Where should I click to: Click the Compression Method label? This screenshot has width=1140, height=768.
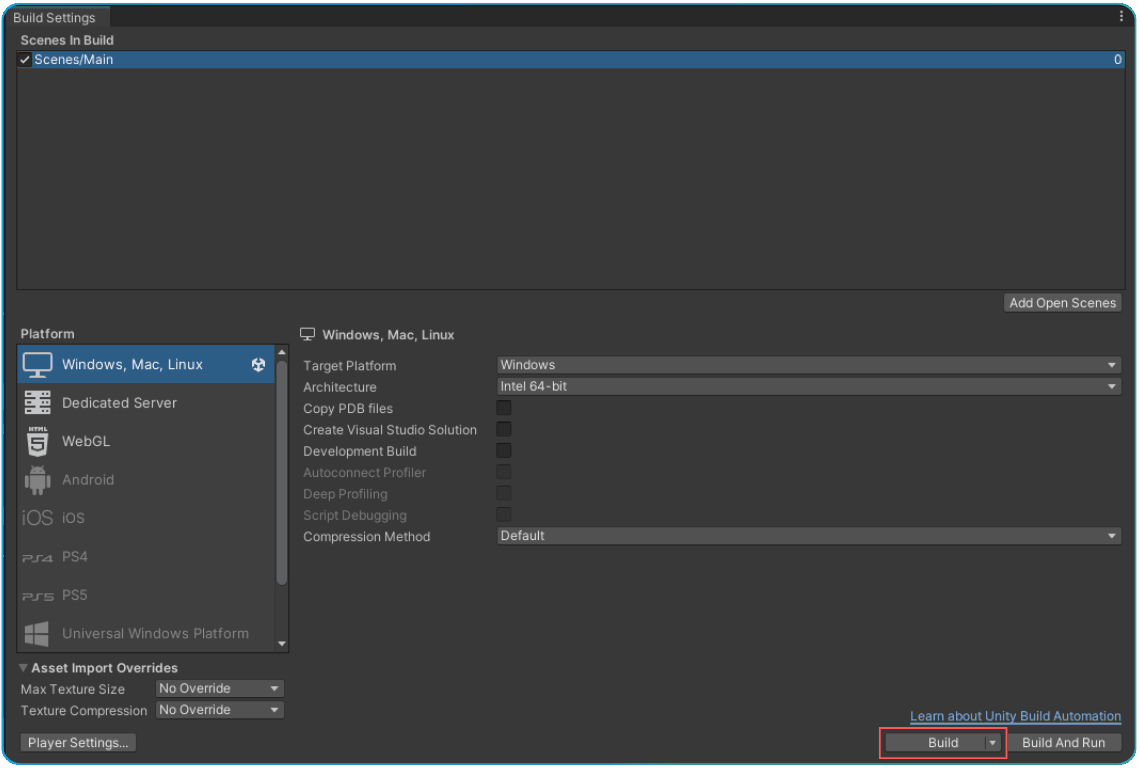(x=366, y=537)
